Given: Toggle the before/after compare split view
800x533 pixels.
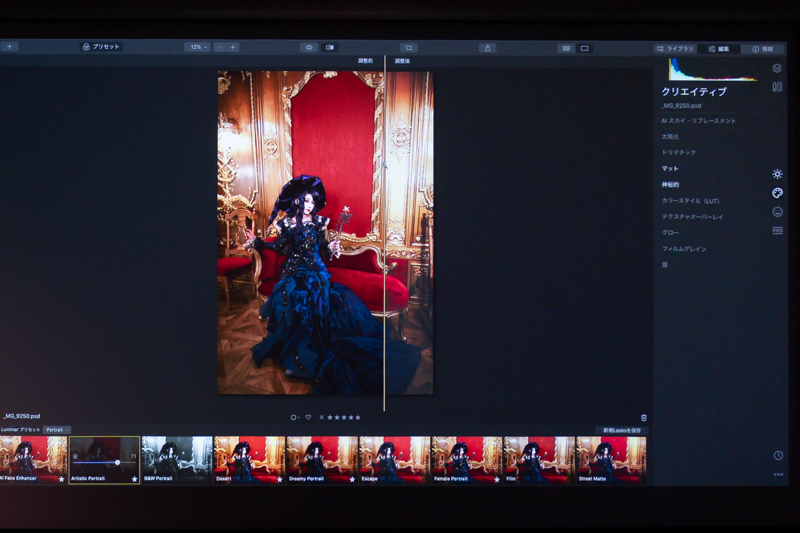Looking at the screenshot, I should click(x=330, y=47).
